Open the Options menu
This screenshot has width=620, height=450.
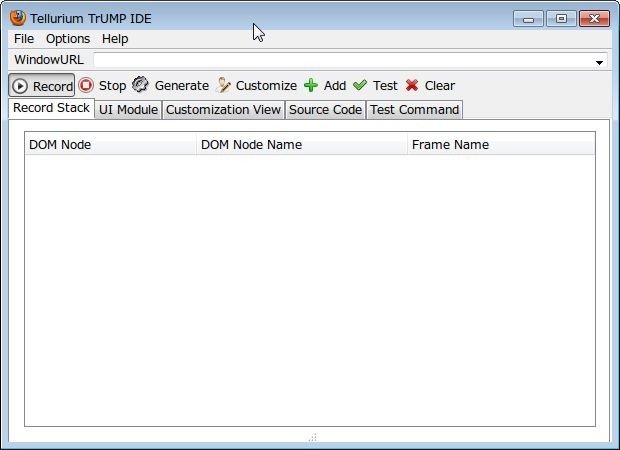pyautogui.click(x=68, y=39)
